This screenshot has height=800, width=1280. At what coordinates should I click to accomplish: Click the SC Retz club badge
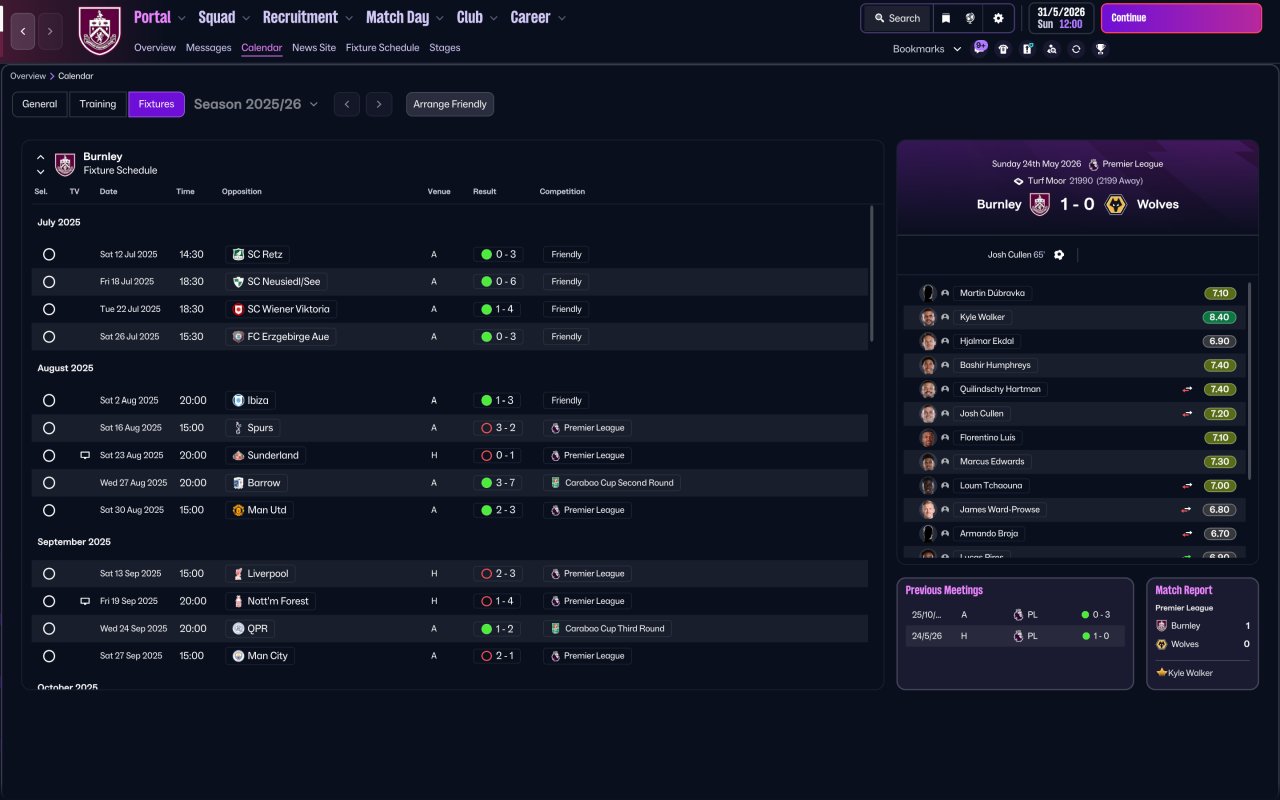tap(238, 254)
